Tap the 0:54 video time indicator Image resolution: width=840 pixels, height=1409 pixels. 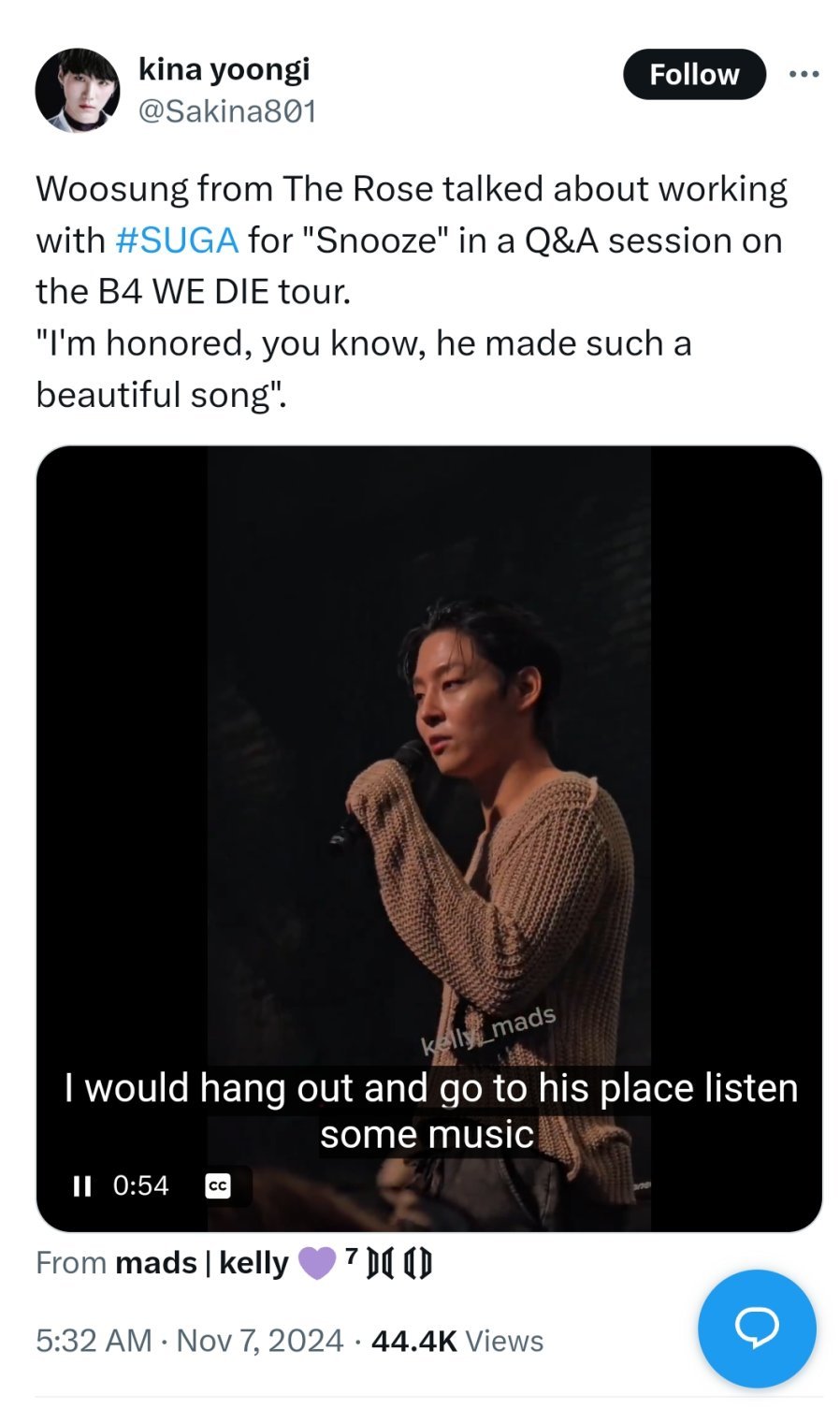coord(140,1186)
